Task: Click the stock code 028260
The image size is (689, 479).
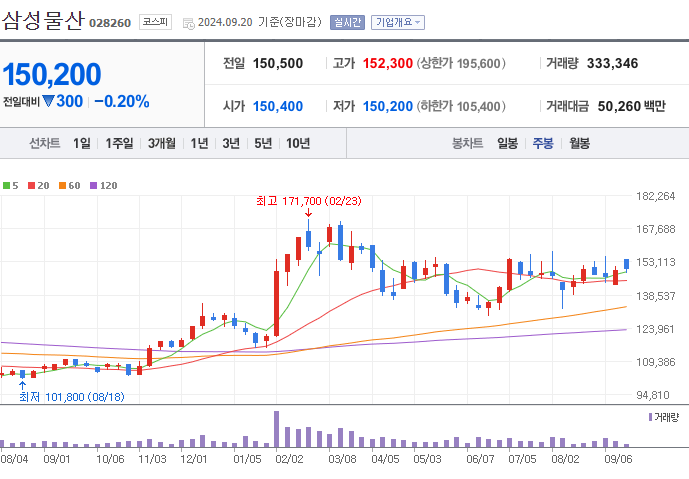Action: pyautogui.click(x=110, y=23)
